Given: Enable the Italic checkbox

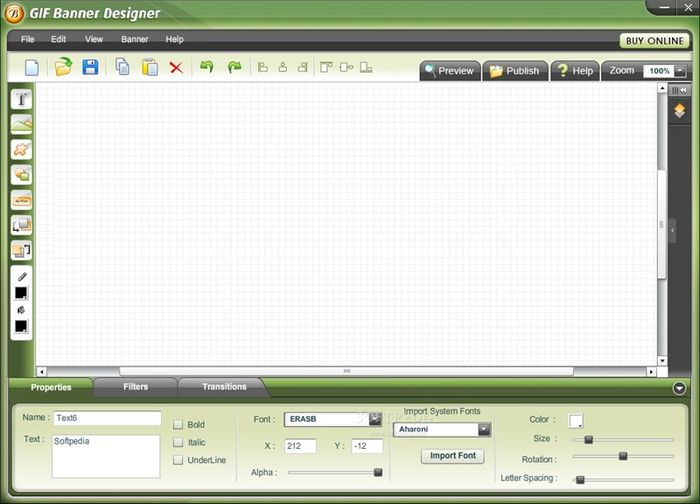Looking at the screenshot, I should (178, 442).
